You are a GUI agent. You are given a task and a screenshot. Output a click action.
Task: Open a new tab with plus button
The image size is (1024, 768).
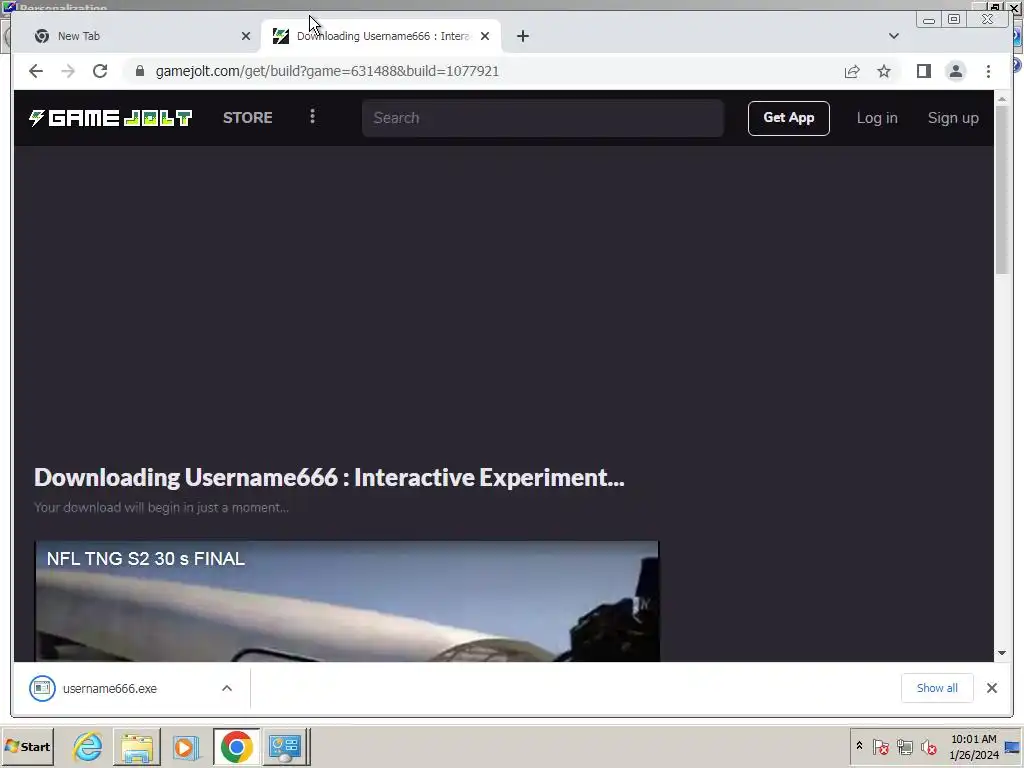coord(522,36)
